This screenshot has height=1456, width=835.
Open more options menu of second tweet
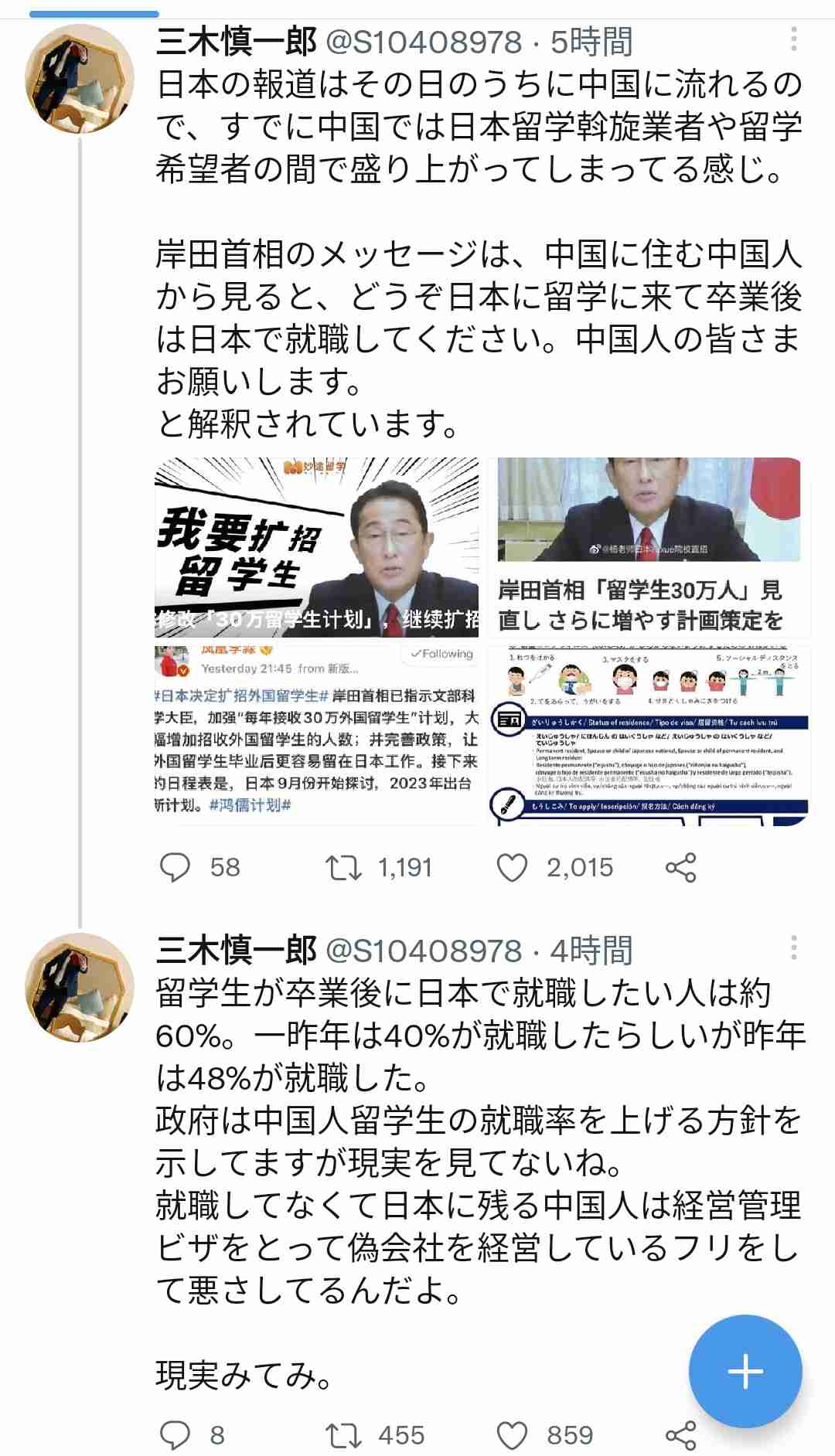point(794,947)
